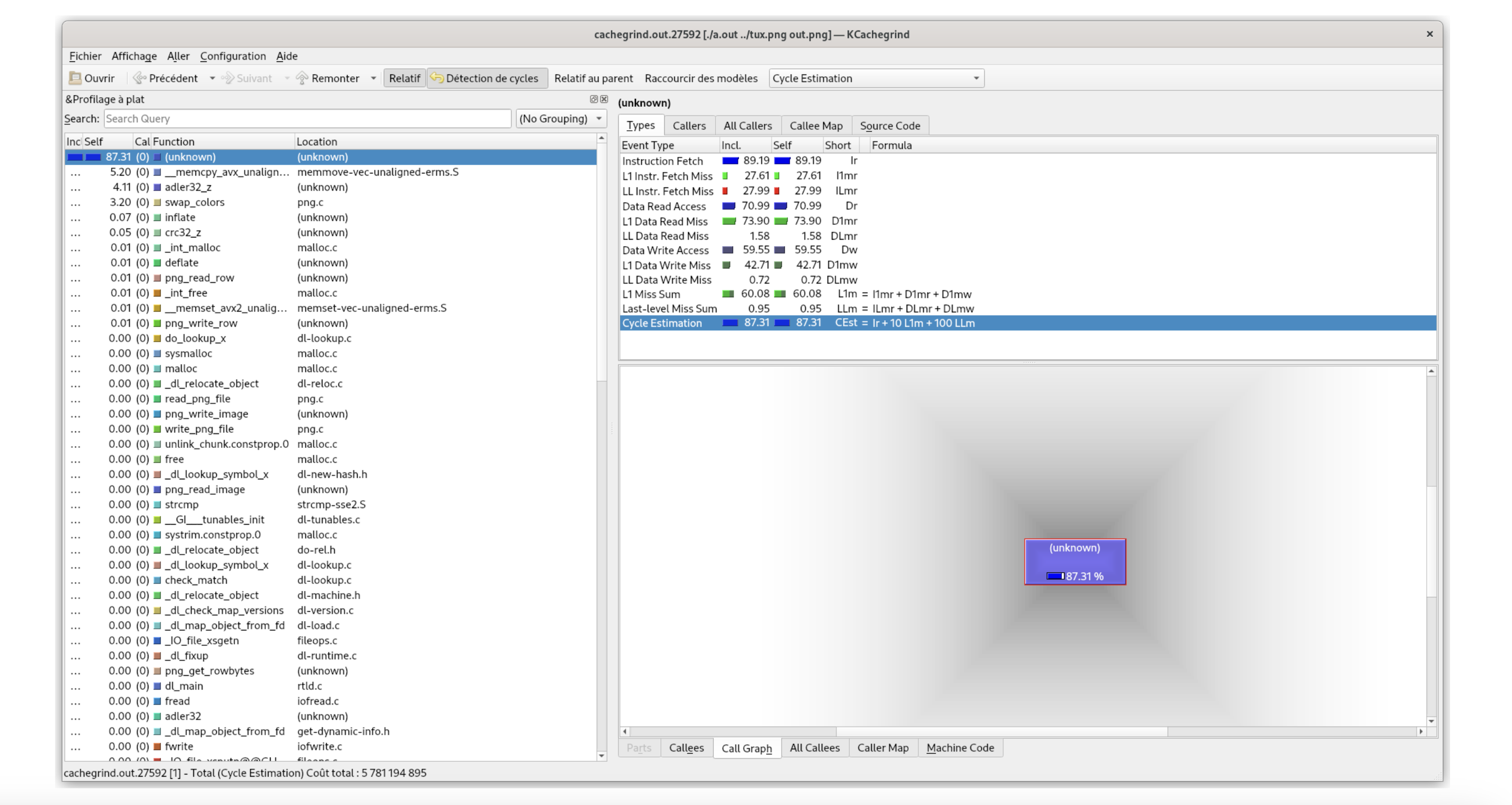Select the Call Graph tab

(x=746, y=748)
